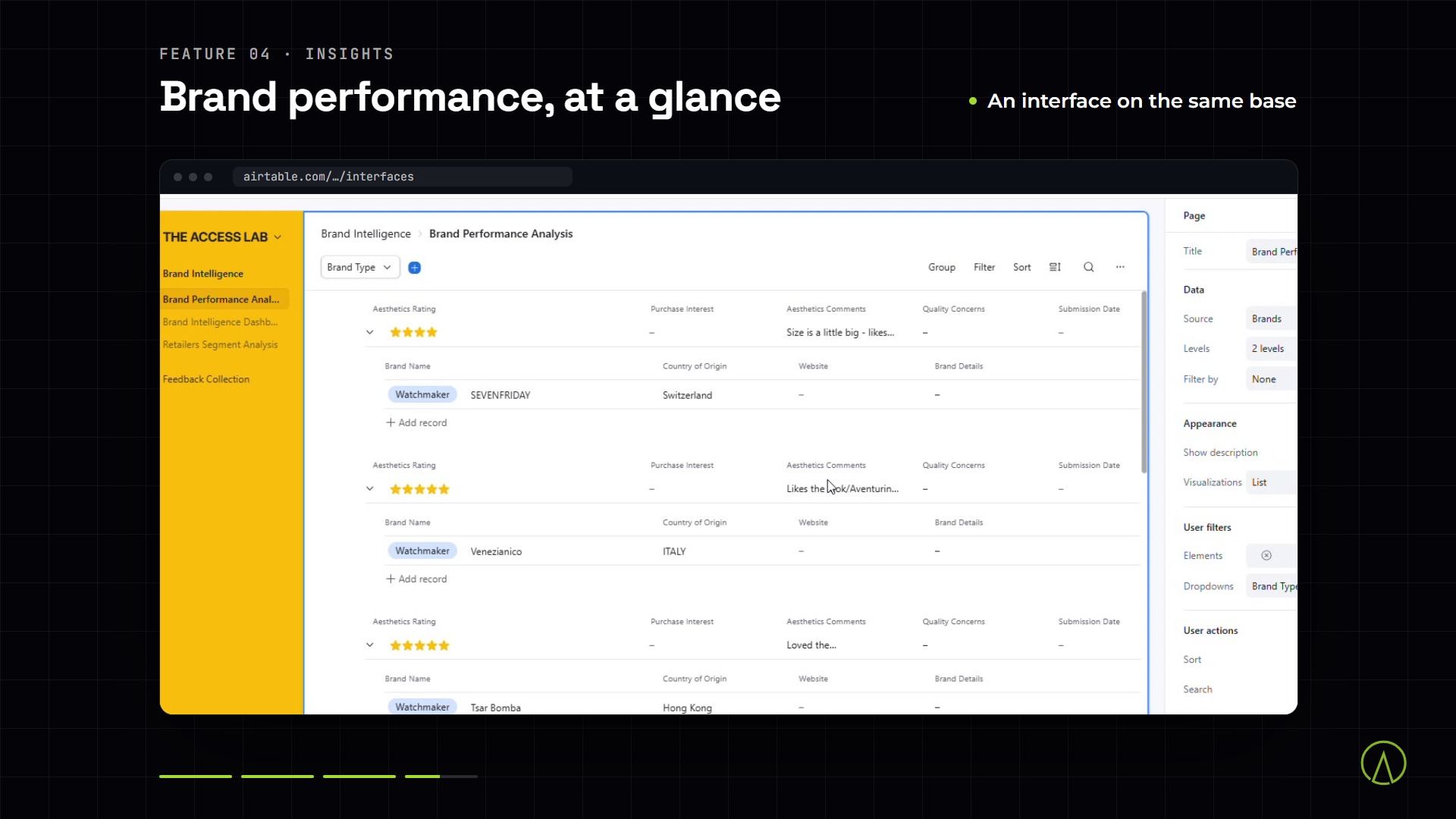Add record under Venezianico

click(x=416, y=579)
